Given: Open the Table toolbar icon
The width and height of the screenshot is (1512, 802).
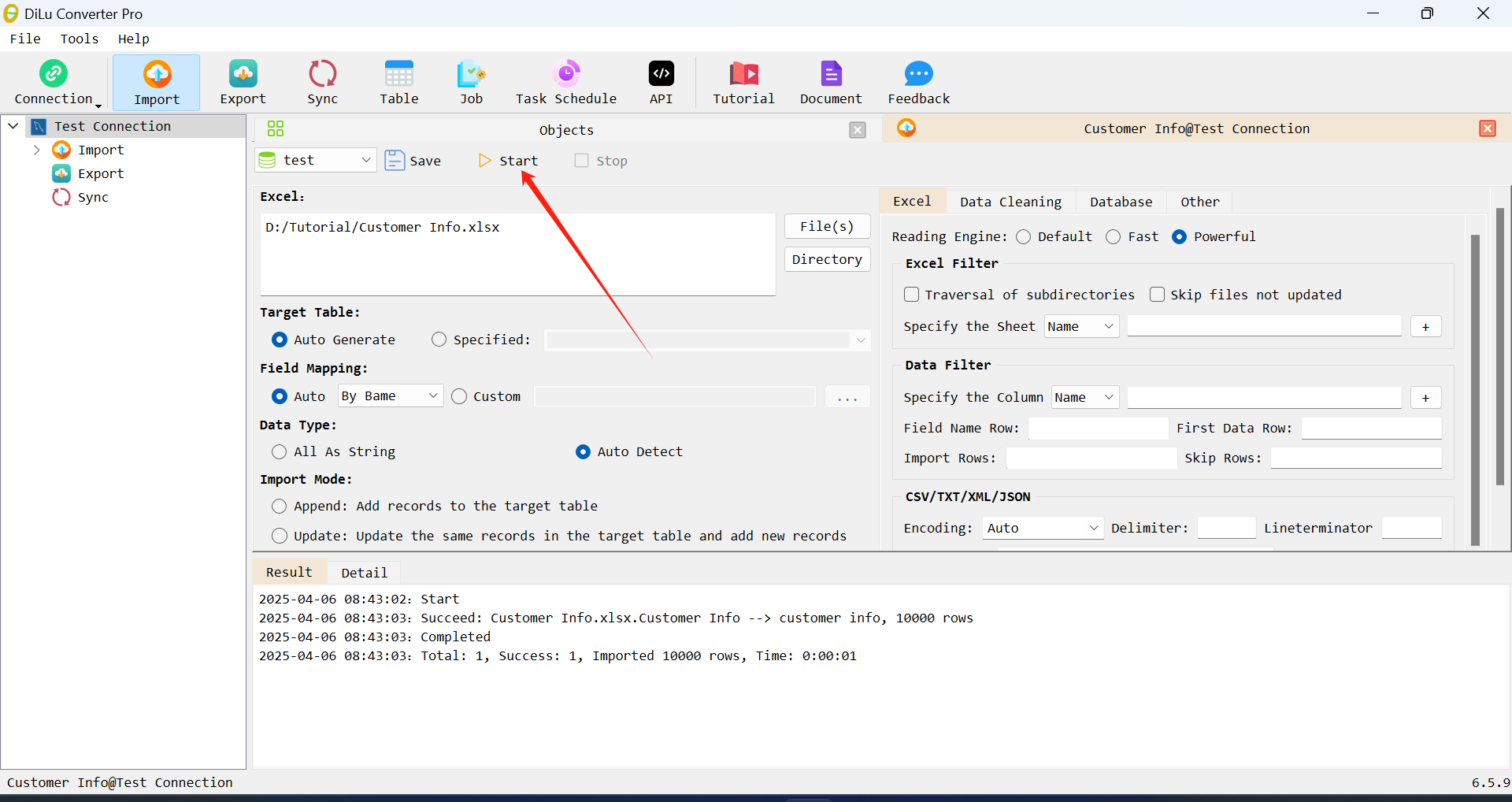Looking at the screenshot, I should (399, 73).
